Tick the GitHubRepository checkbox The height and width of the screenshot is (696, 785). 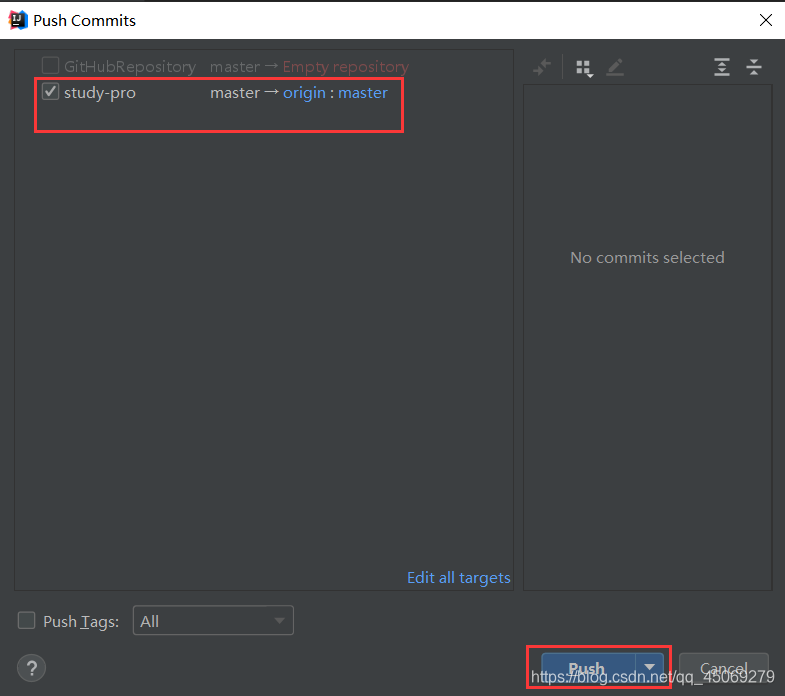(50, 66)
